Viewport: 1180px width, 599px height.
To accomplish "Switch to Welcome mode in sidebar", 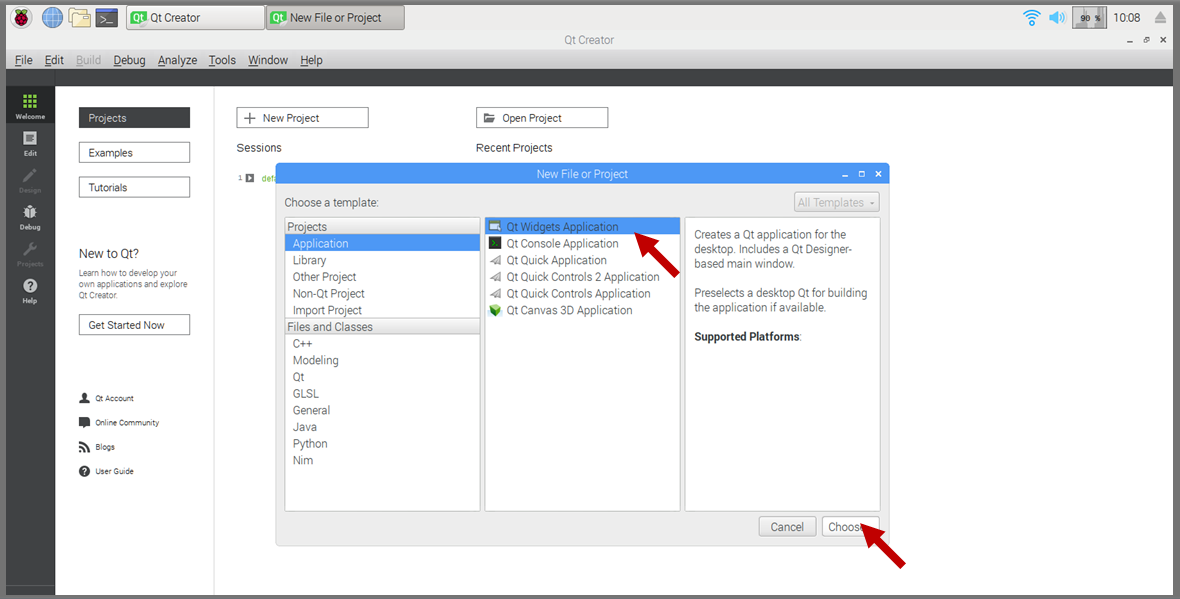I will click(30, 106).
